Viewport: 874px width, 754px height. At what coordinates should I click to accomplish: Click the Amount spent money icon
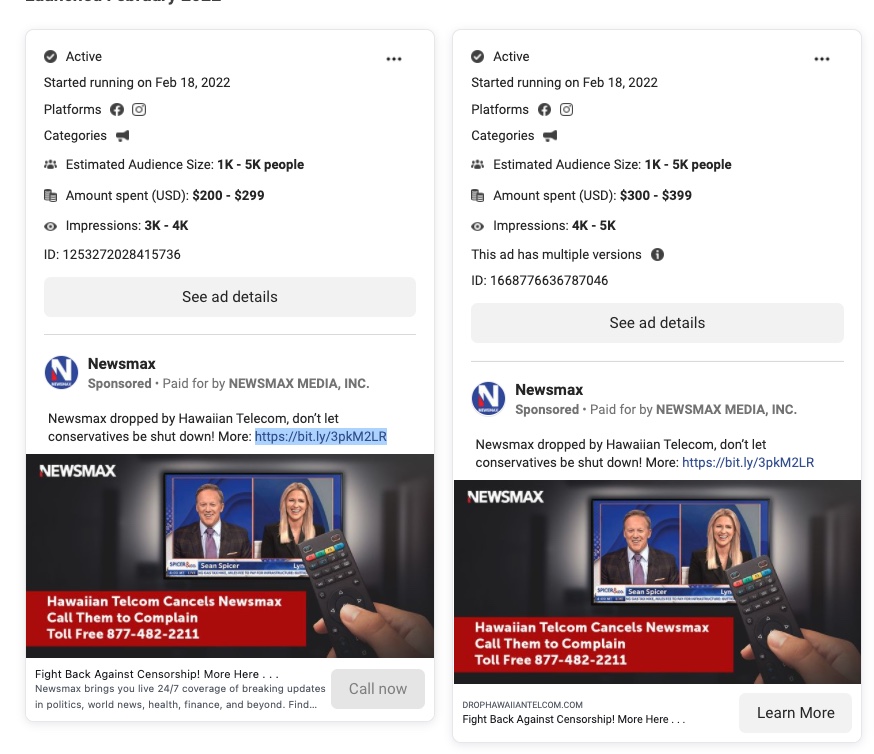50,195
